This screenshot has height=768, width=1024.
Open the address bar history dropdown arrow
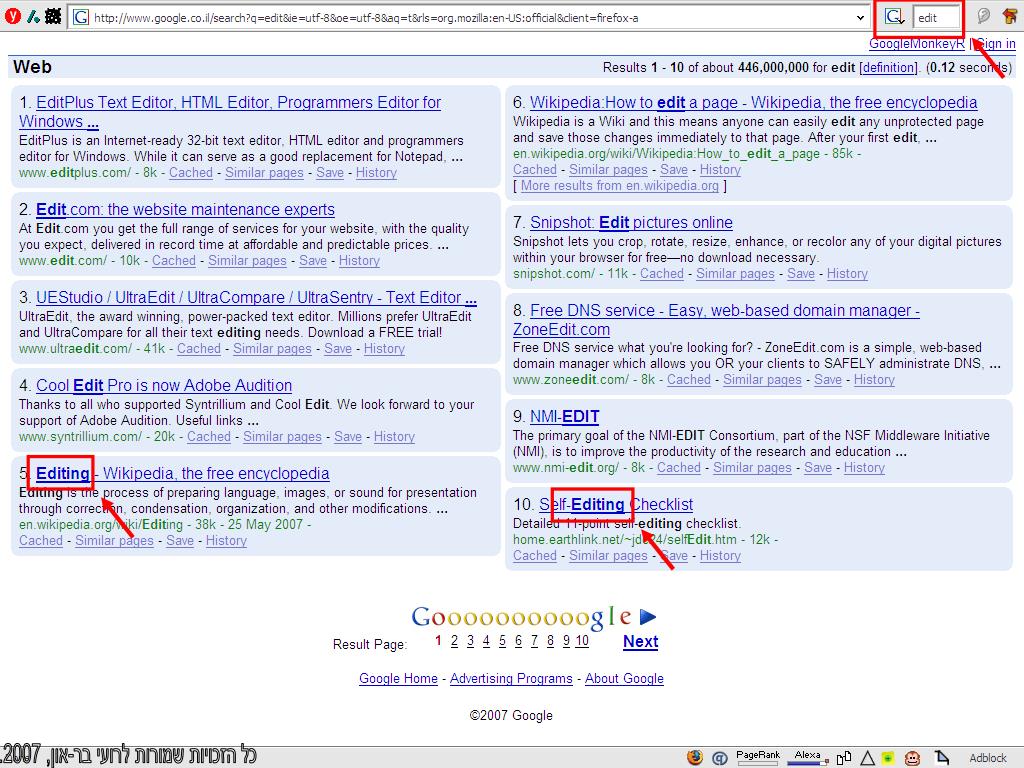point(860,18)
